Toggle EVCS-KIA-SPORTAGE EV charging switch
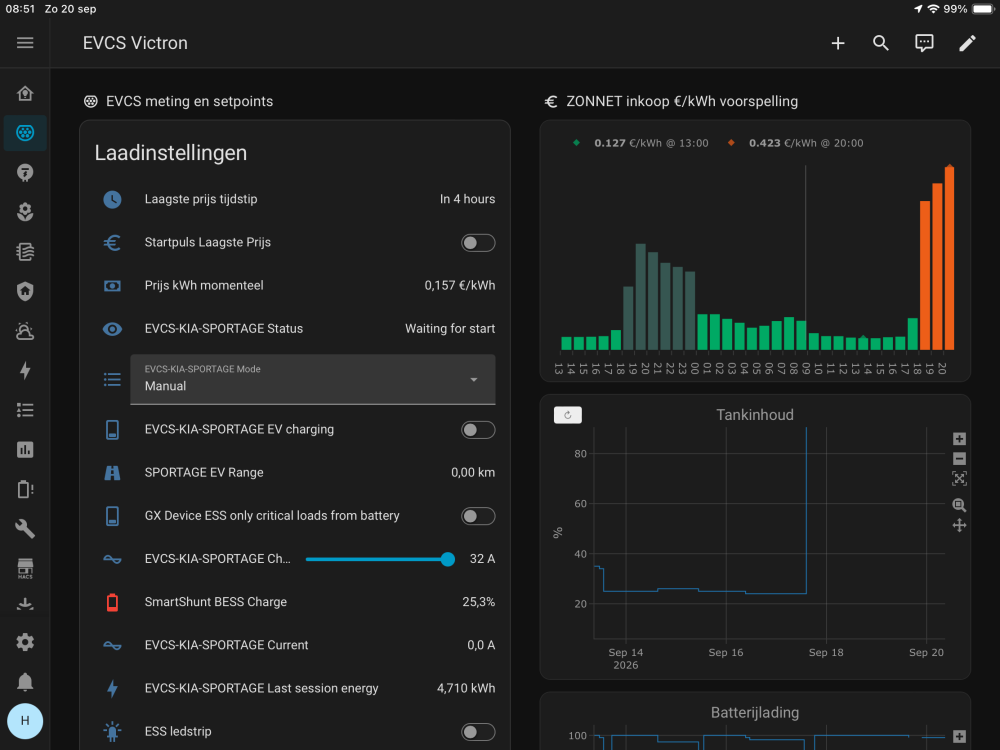Viewport: 1000px width, 750px height. tap(478, 430)
